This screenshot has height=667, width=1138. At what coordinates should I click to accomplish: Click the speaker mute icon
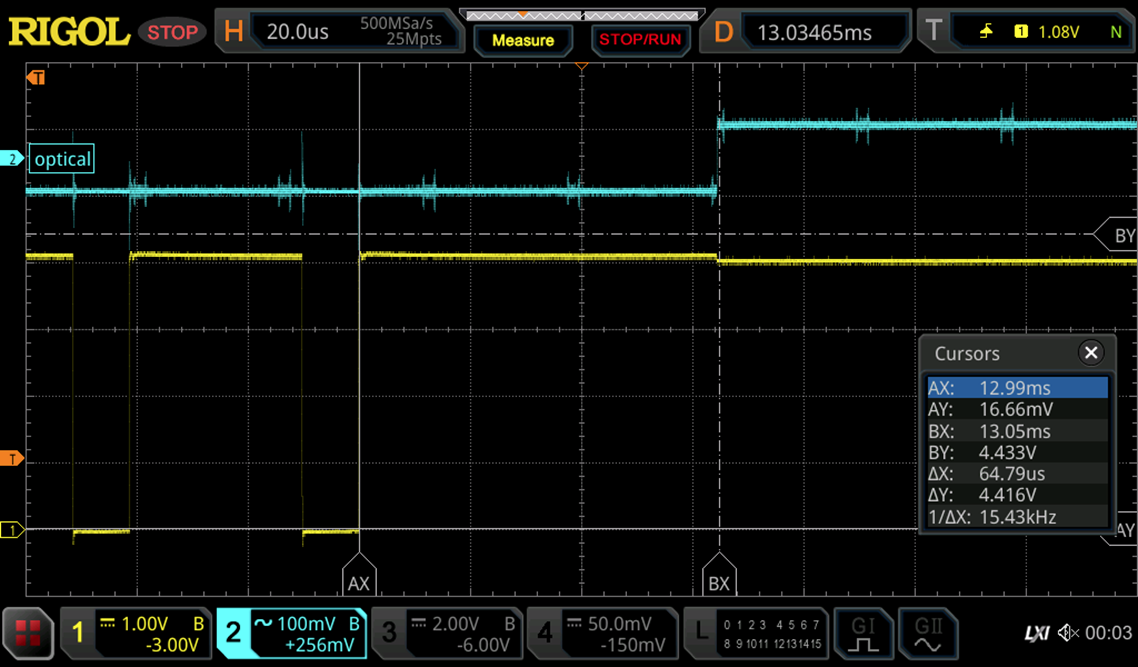pos(1068,633)
